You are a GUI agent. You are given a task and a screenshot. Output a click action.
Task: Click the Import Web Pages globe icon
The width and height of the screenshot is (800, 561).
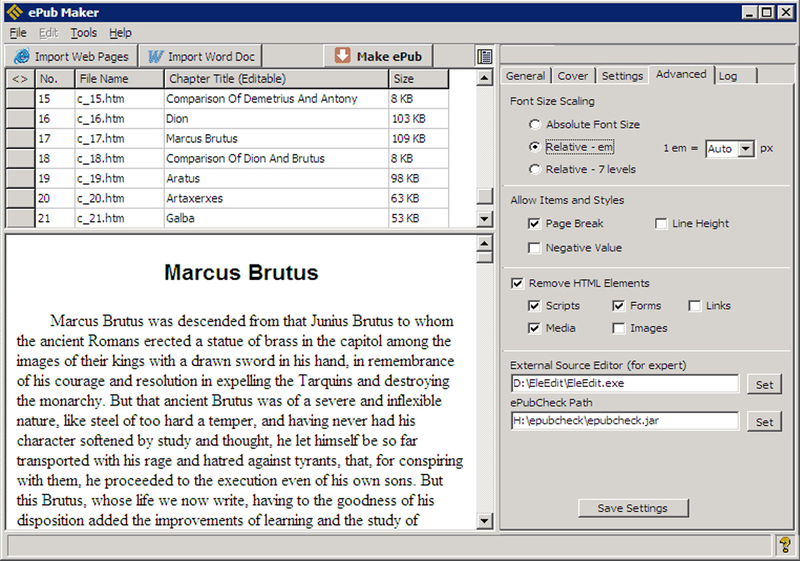point(22,56)
